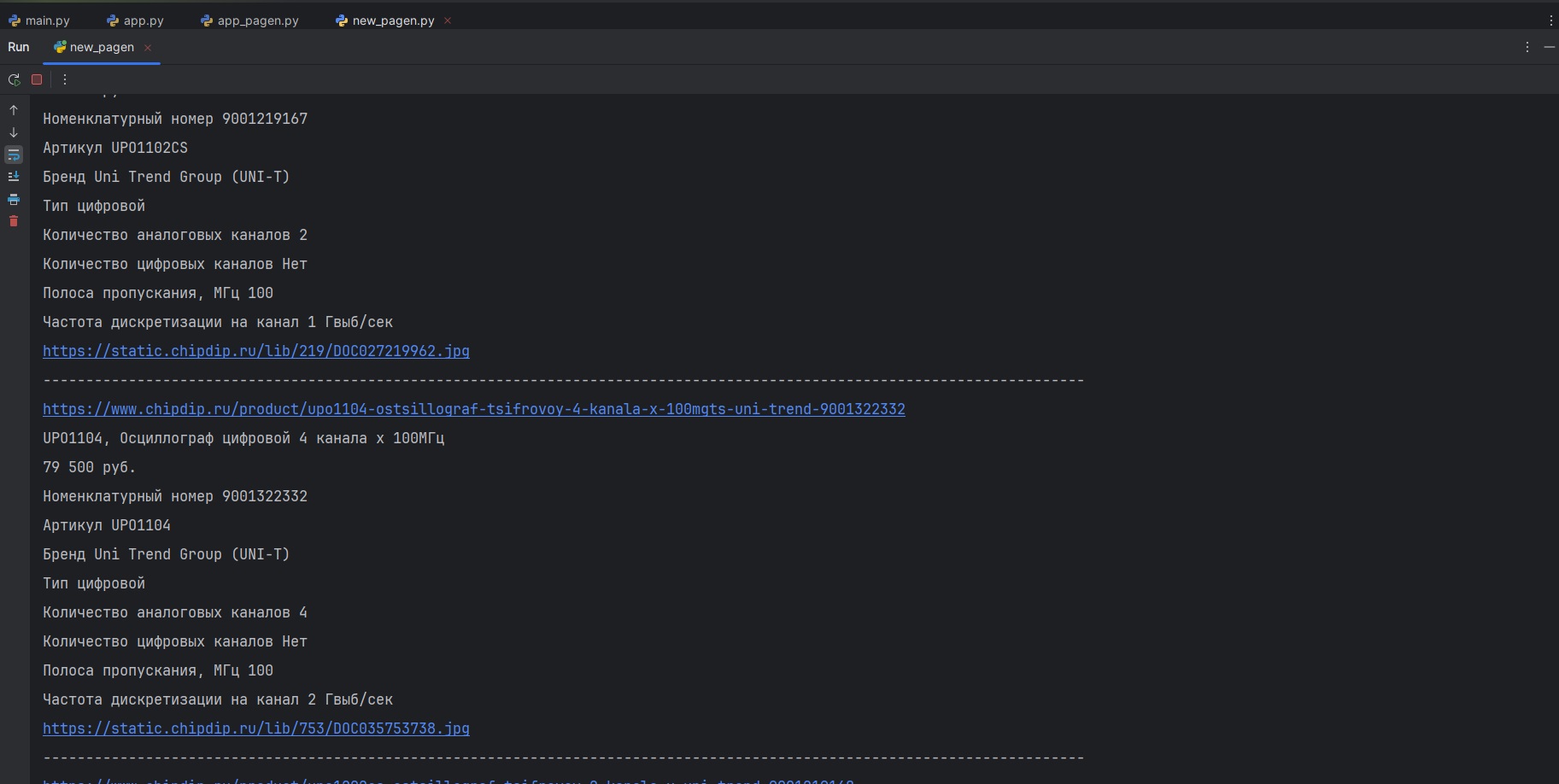Stop the running new_pagen process
Screen dimensions: 1559x784
click(x=37, y=79)
